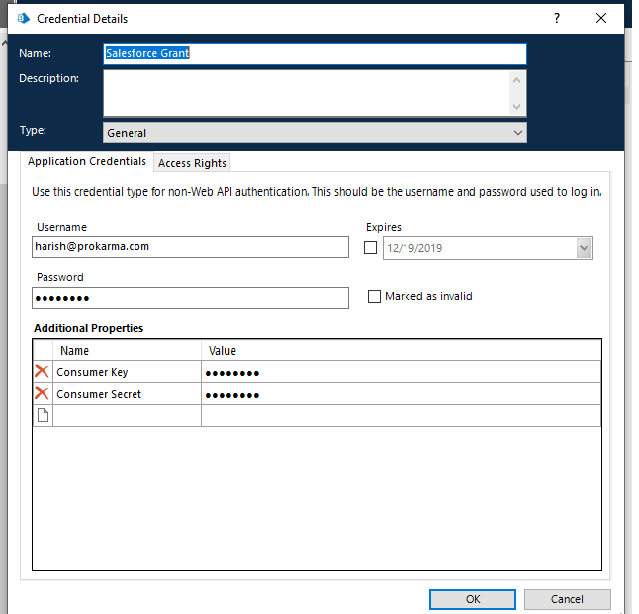Expand the expiry date picker dropdown

coord(583,248)
